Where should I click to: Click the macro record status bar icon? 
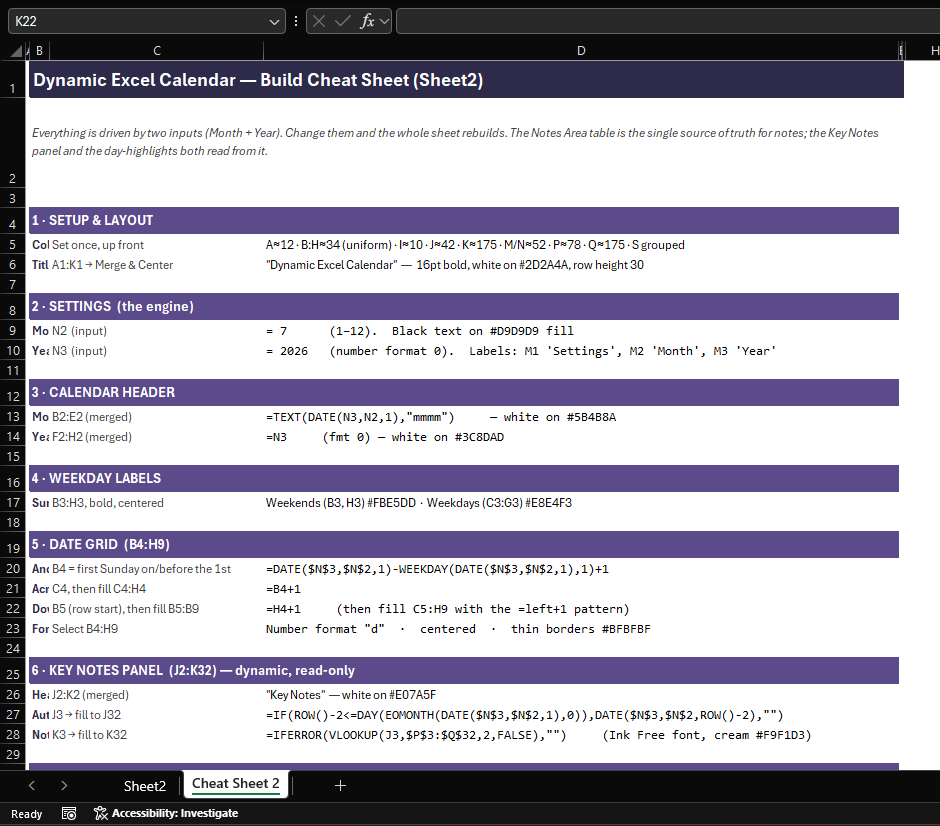[x=69, y=813]
